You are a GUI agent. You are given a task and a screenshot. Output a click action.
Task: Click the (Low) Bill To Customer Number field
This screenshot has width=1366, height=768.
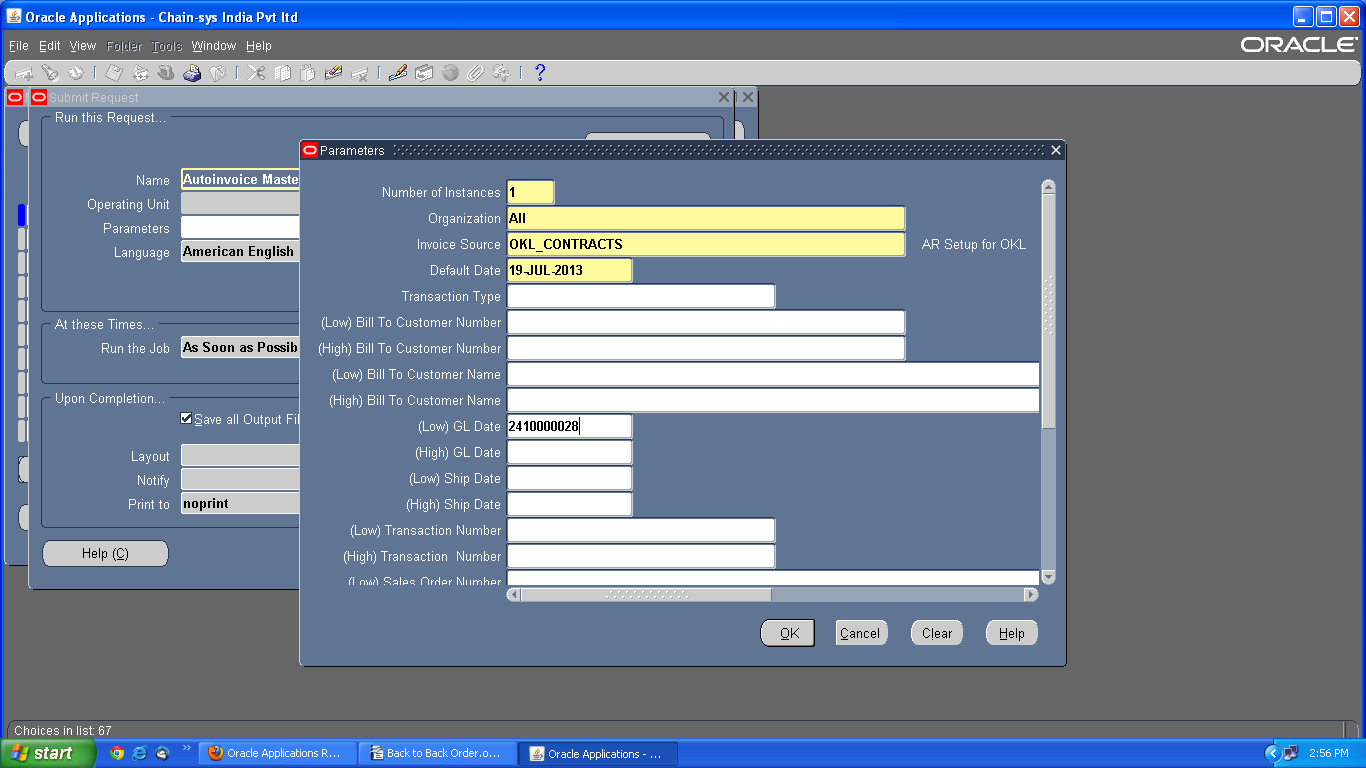[706, 322]
